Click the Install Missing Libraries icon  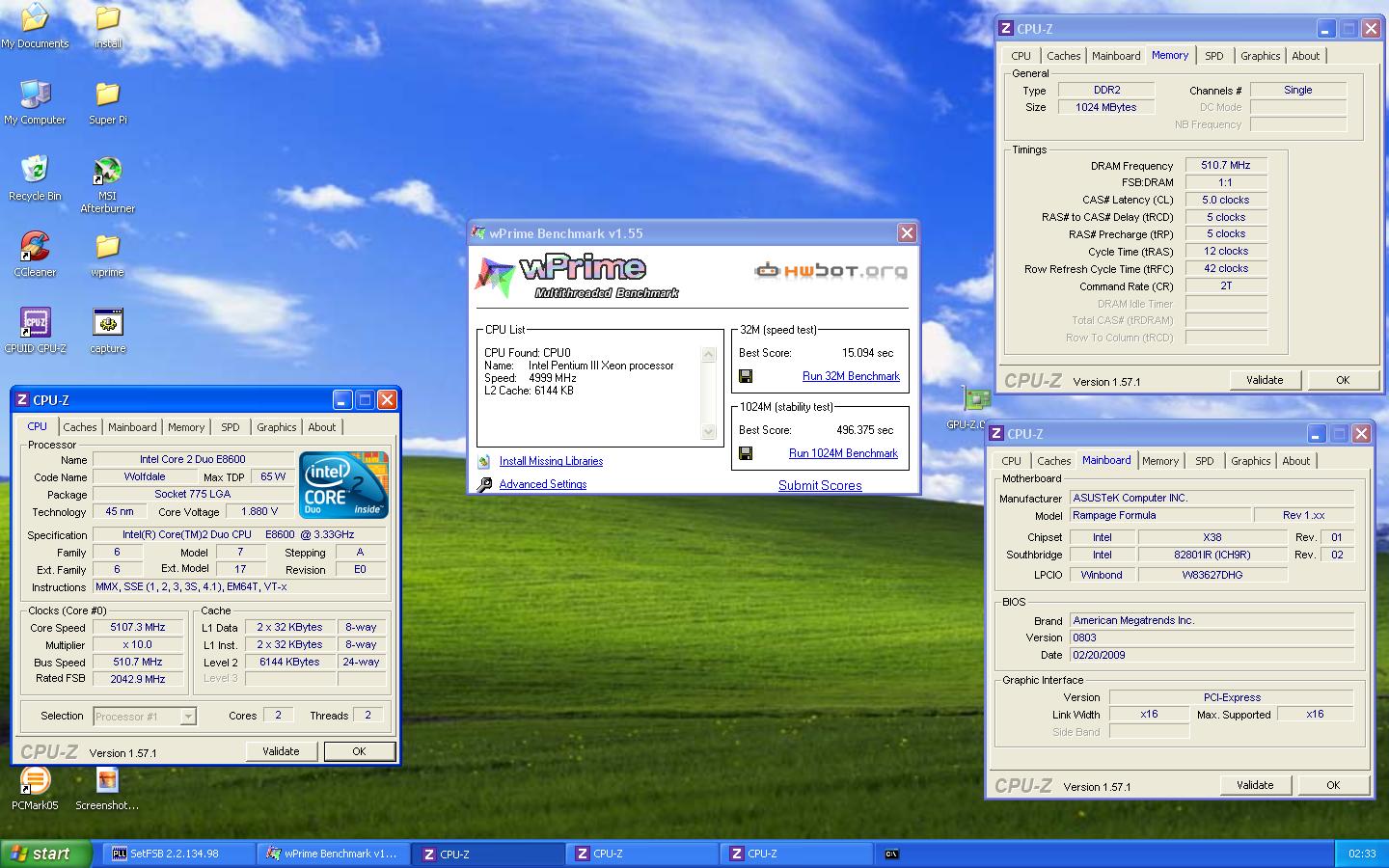[483, 461]
